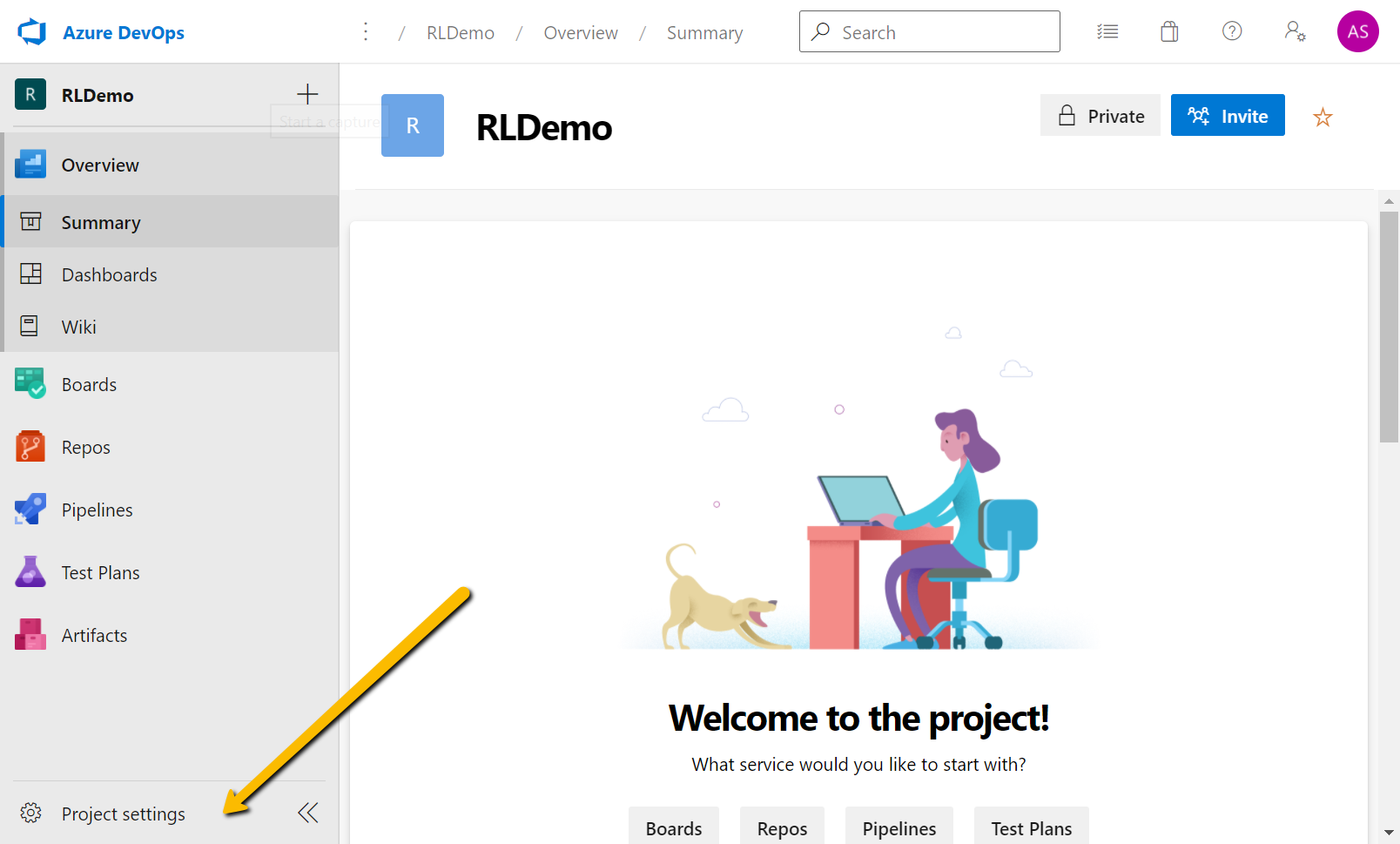Click the plus icon to add new item
The image size is (1400, 844).
[307, 94]
